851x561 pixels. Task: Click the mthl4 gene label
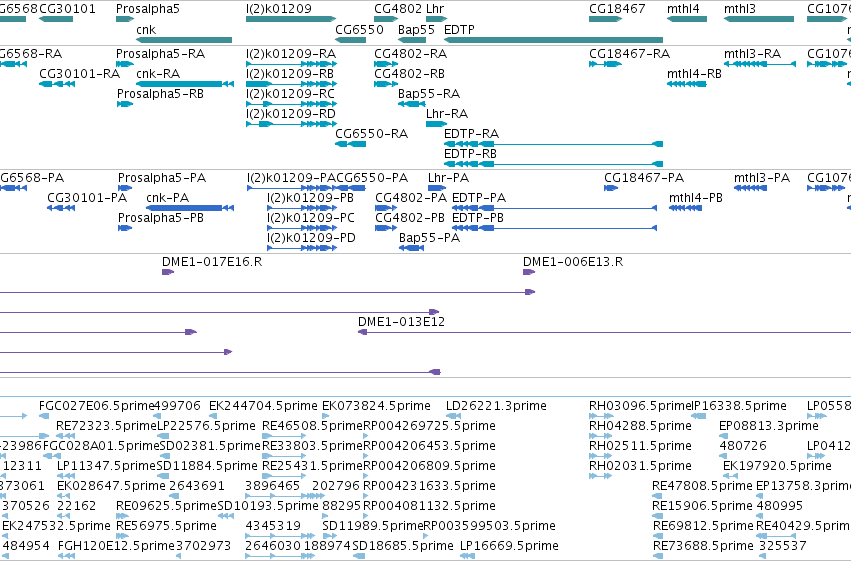pos(683,9)
